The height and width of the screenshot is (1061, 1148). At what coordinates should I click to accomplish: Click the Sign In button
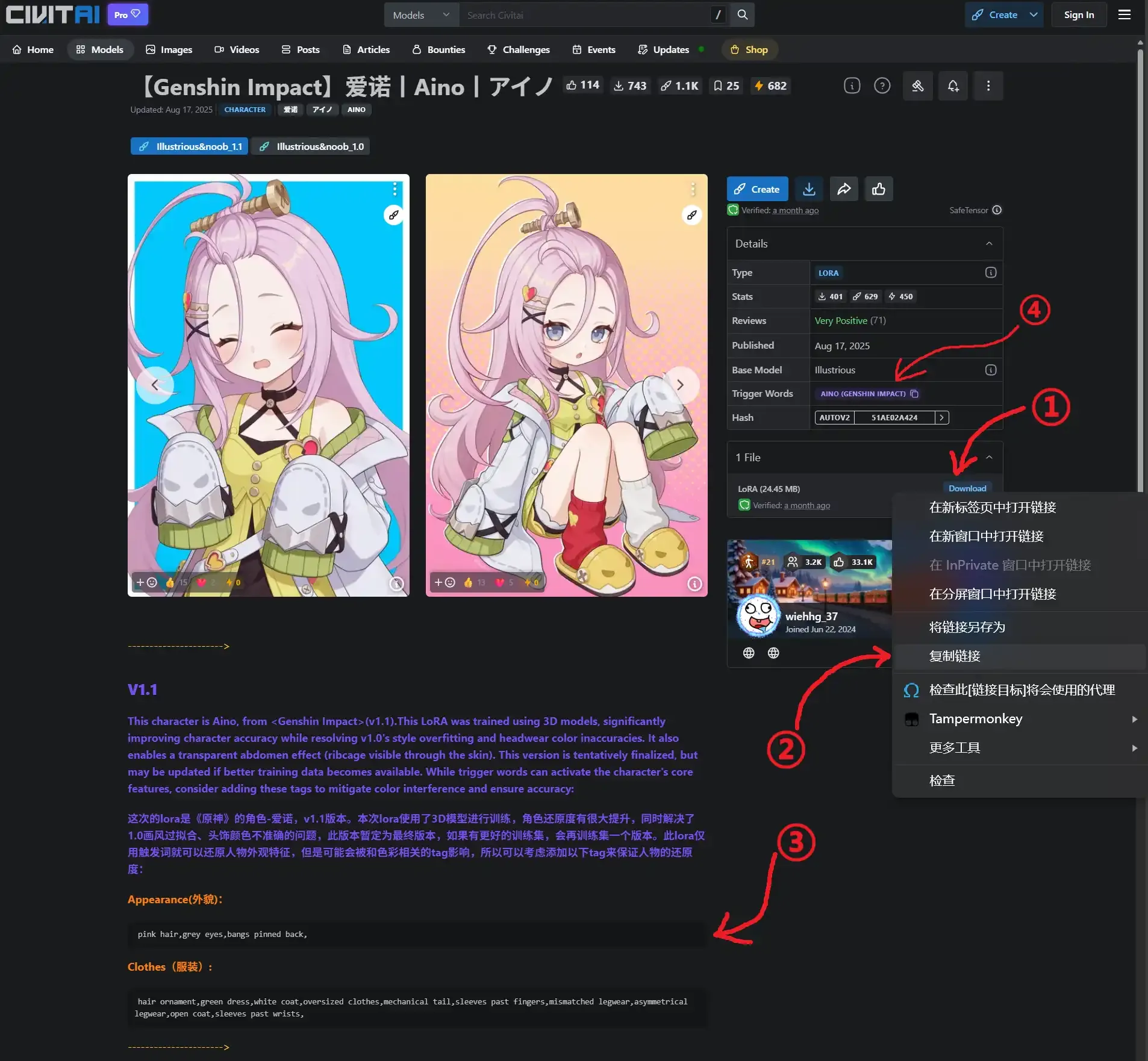click(x=1079, y=15)
